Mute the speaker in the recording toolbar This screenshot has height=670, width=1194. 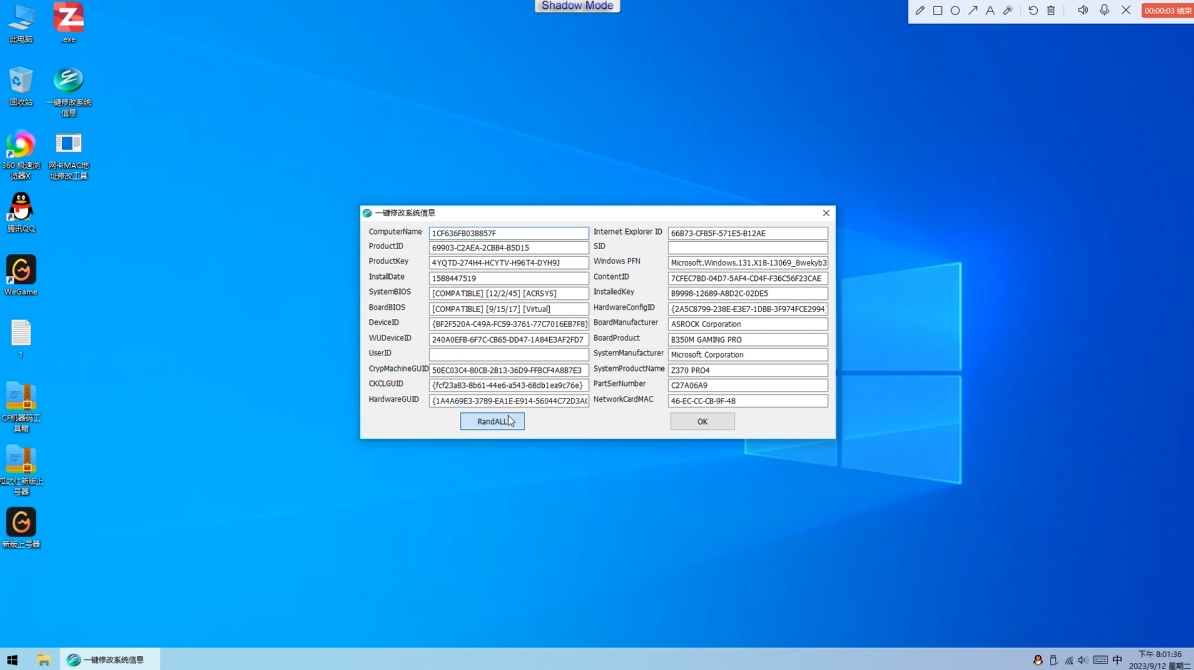pyautogui.click(x=1083, y=10)
